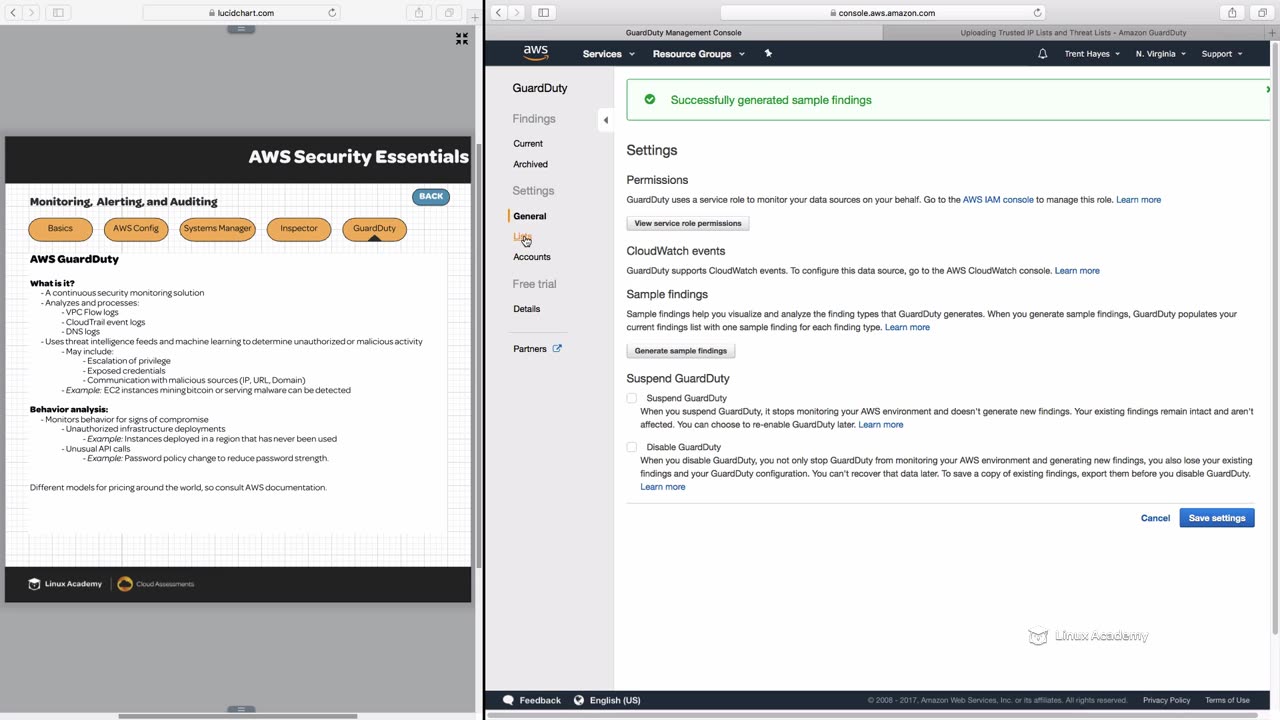
Task: Click the pin shortcut icon in AWS navbar
Action: [768, 53]
